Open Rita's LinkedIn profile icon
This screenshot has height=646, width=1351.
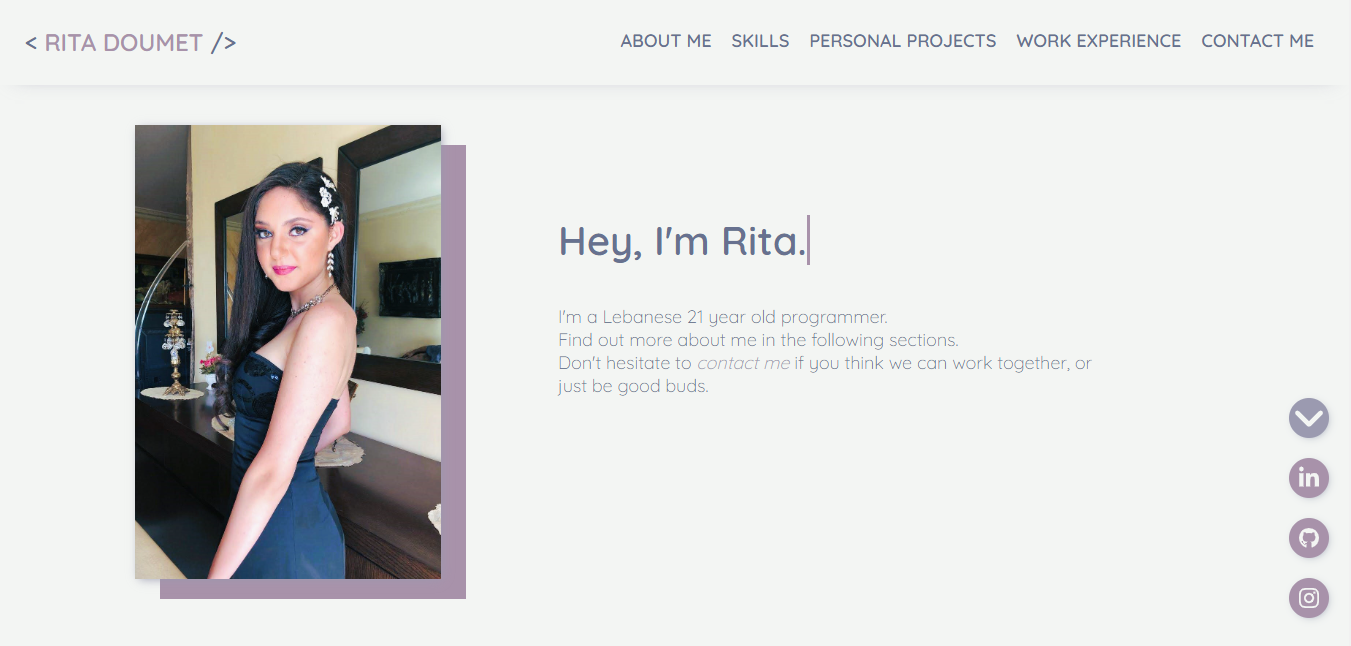(1308, 478)
